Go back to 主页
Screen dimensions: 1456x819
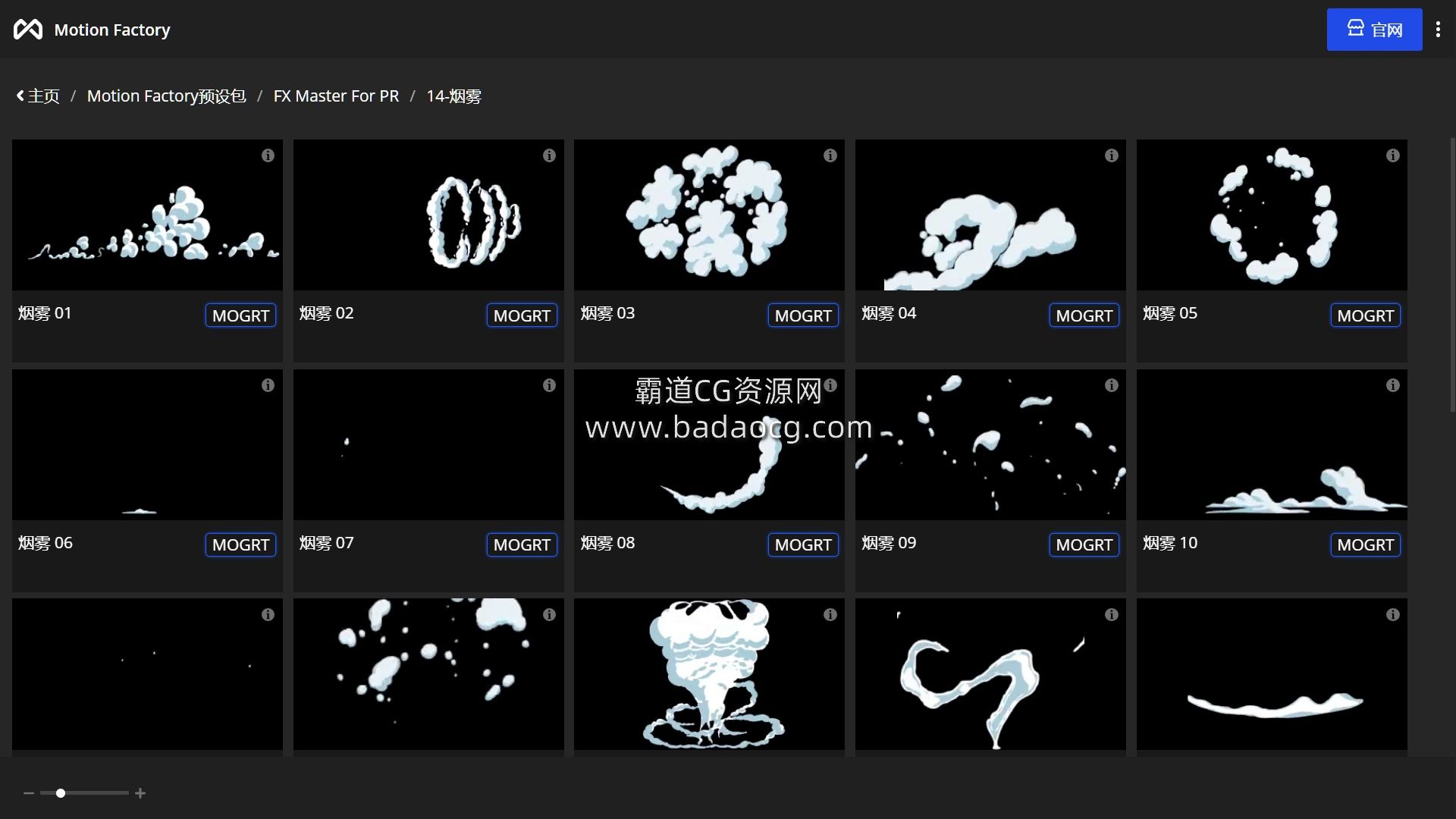[x=38, y=96]
